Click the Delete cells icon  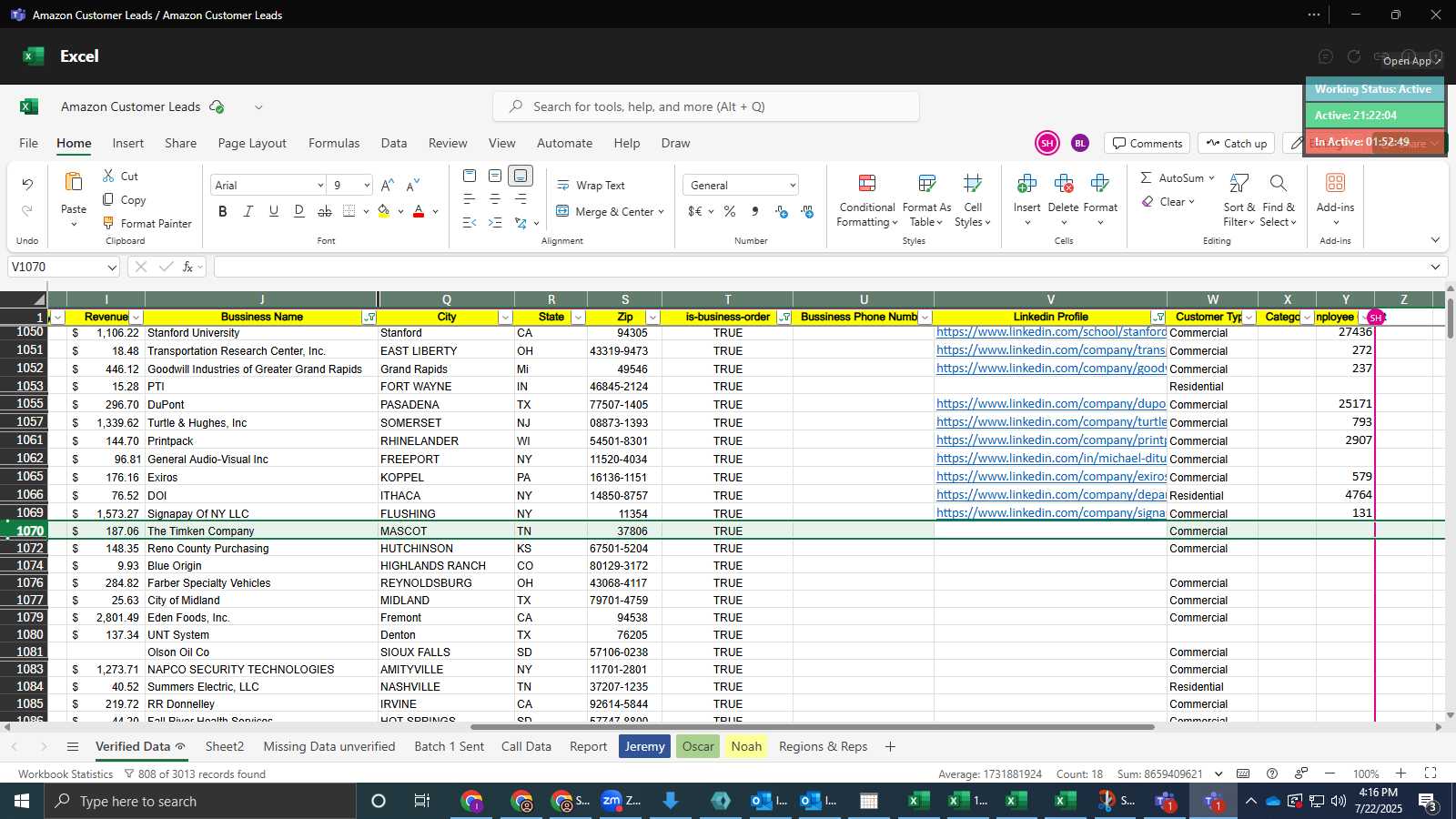coord(1063,184)
